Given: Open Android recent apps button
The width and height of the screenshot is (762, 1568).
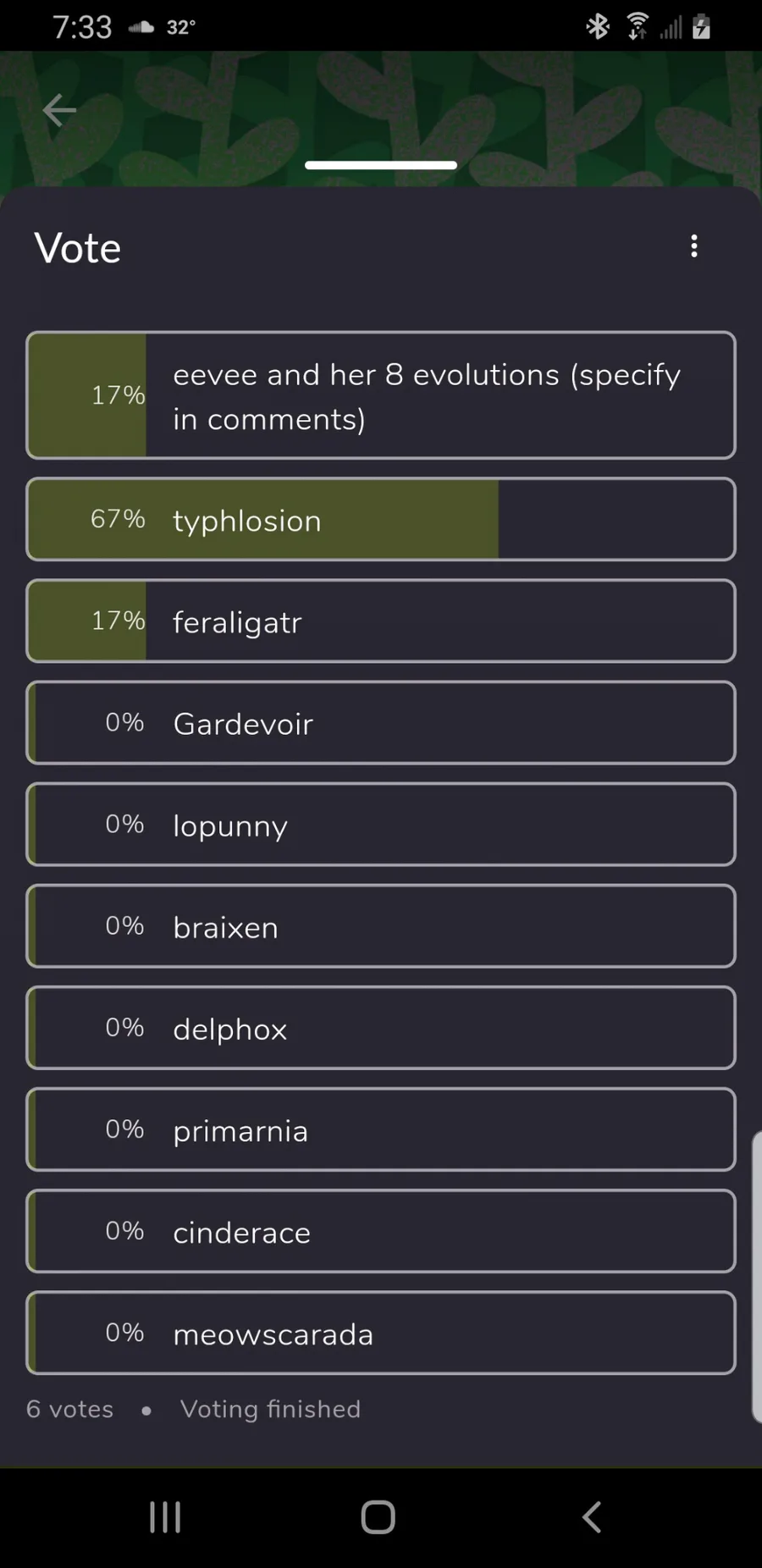Looking at the screenshot, I should point(165,1517).
